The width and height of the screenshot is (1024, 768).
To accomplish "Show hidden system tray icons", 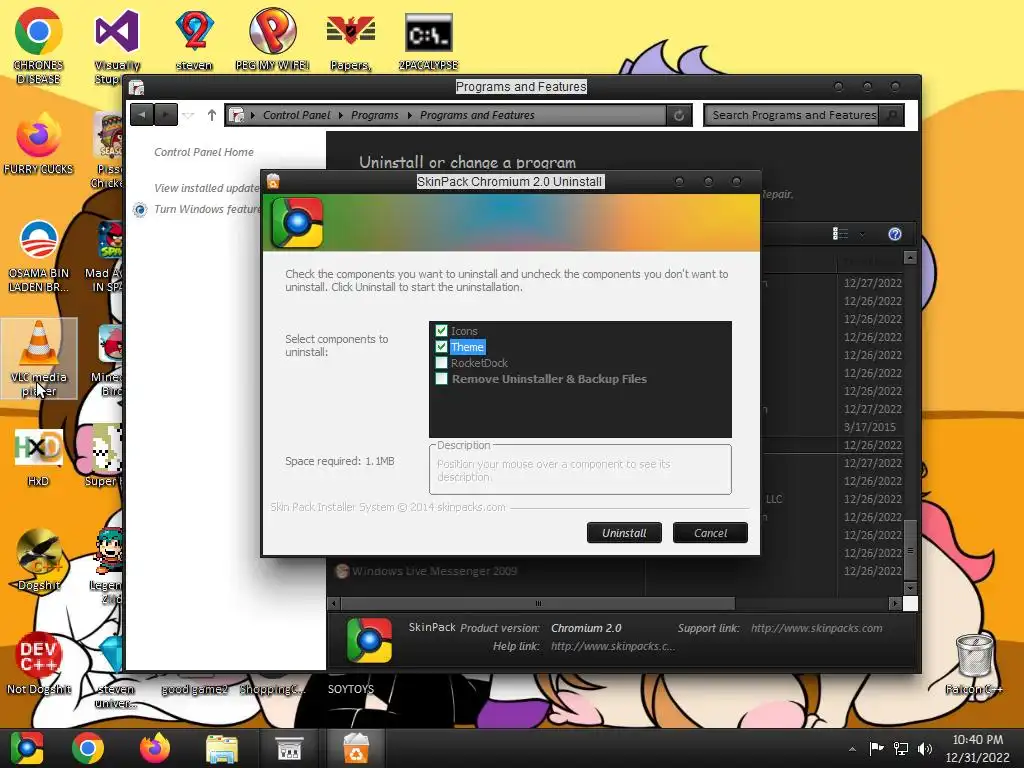I will pos(852,749).
